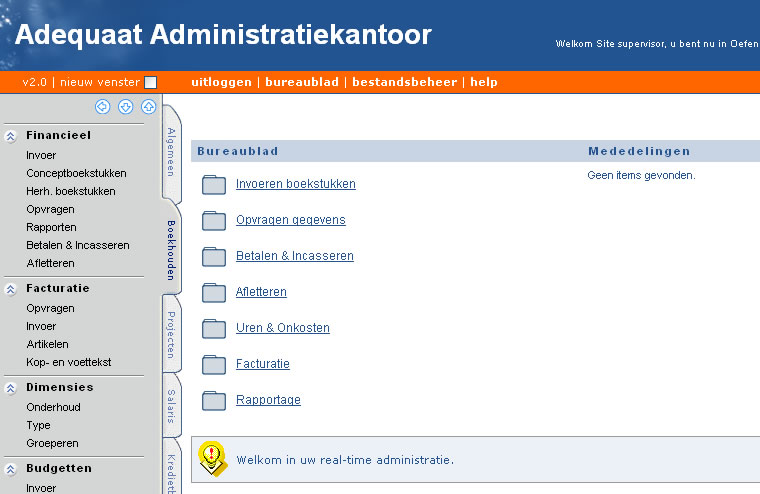Collapse the Budgetten menu section

pyautogui.click(x=11, y=469)
